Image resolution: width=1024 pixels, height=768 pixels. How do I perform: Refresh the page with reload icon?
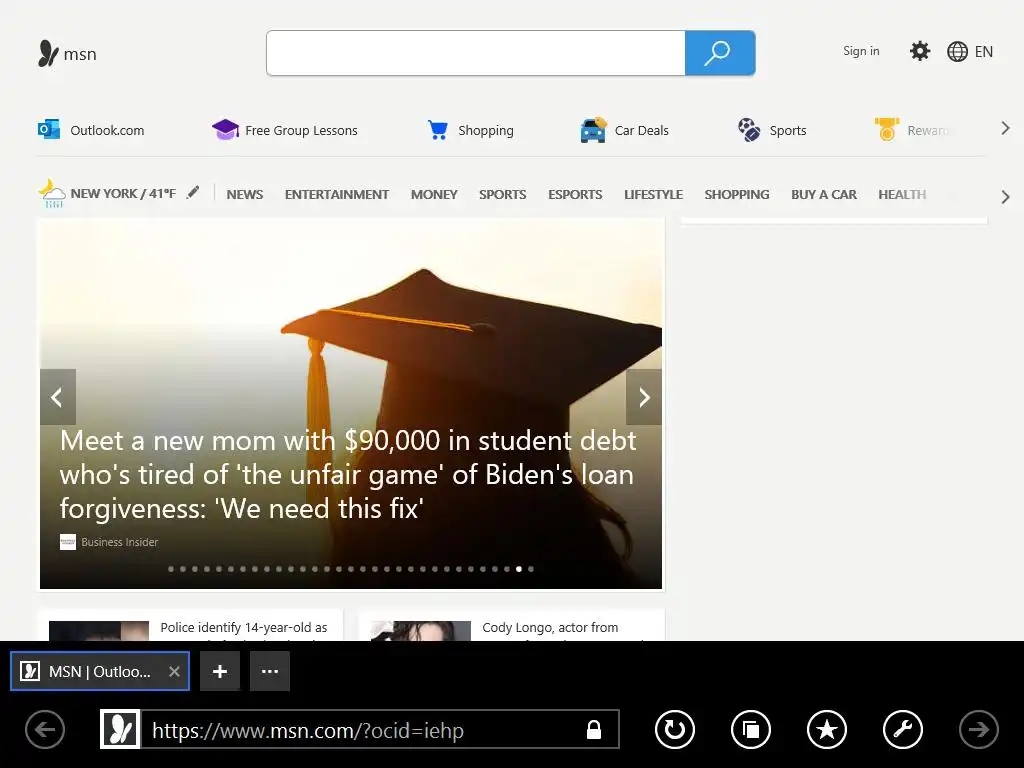(x=675, y=729)
